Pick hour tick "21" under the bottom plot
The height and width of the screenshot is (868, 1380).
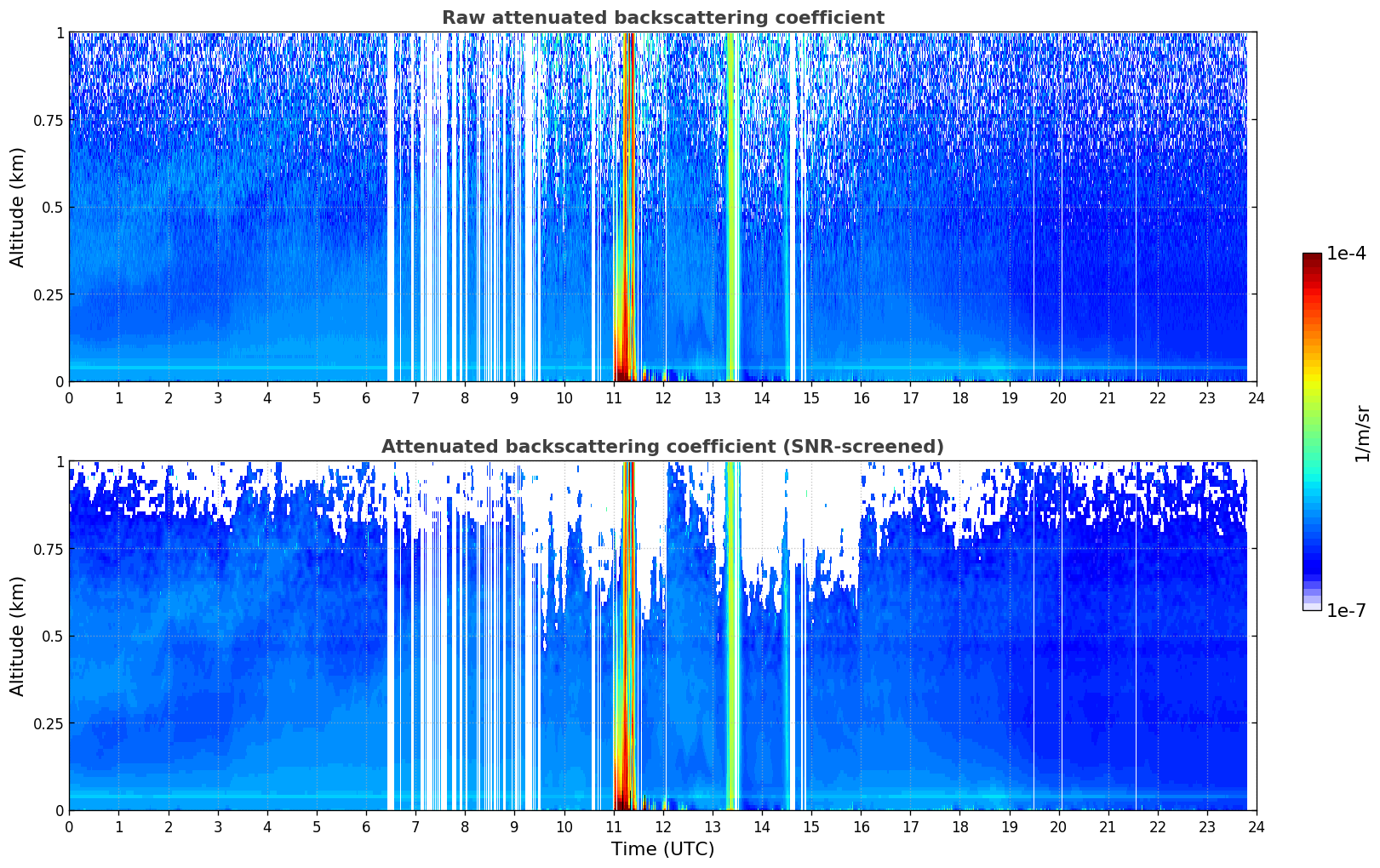coord(1108,826)
